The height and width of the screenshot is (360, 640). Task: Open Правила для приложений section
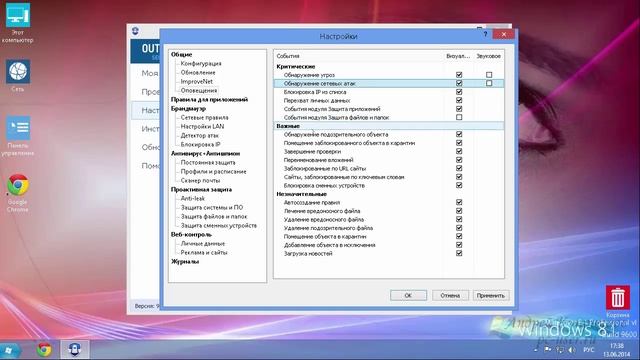point(209,100)
